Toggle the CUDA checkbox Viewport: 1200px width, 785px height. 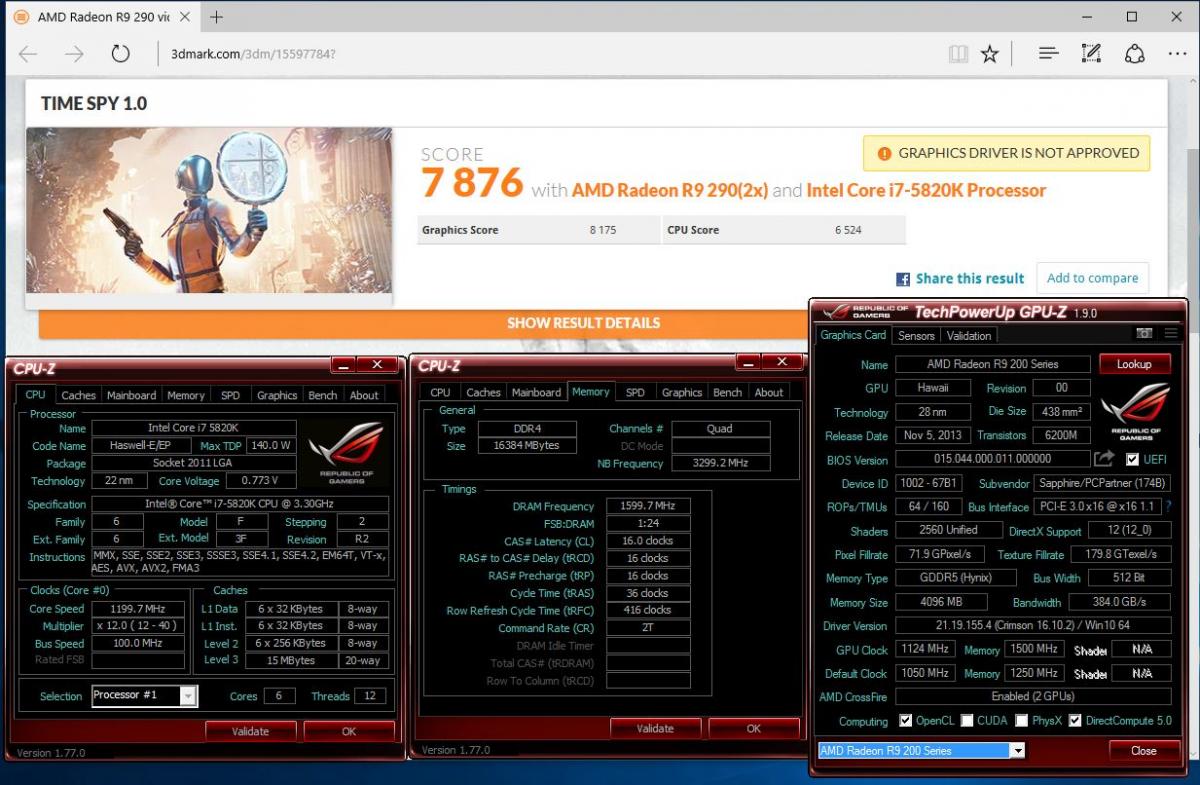[x=967, y=721]
